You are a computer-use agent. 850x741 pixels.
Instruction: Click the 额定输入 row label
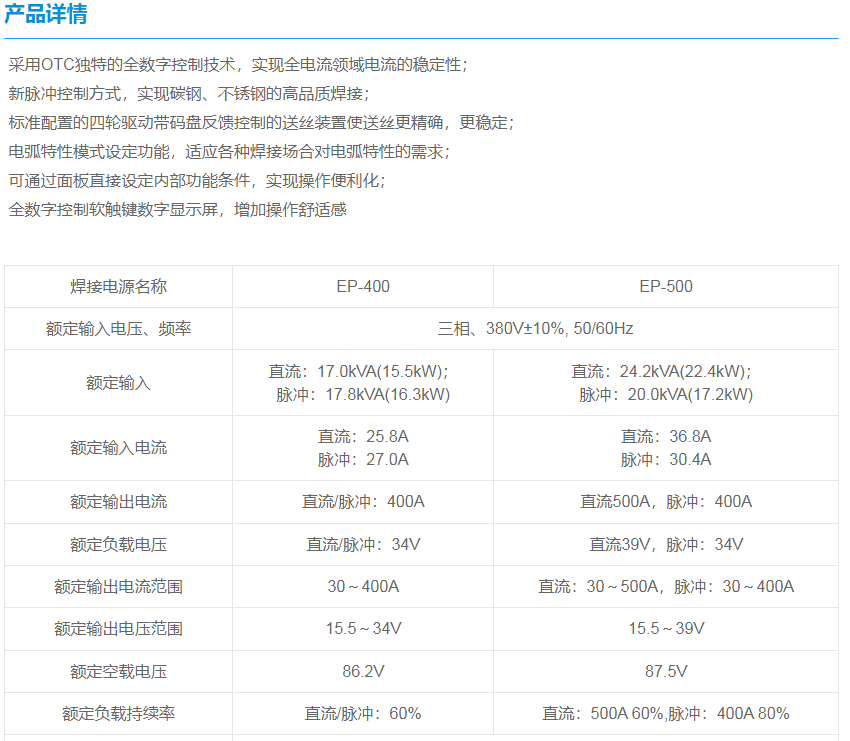118,382
